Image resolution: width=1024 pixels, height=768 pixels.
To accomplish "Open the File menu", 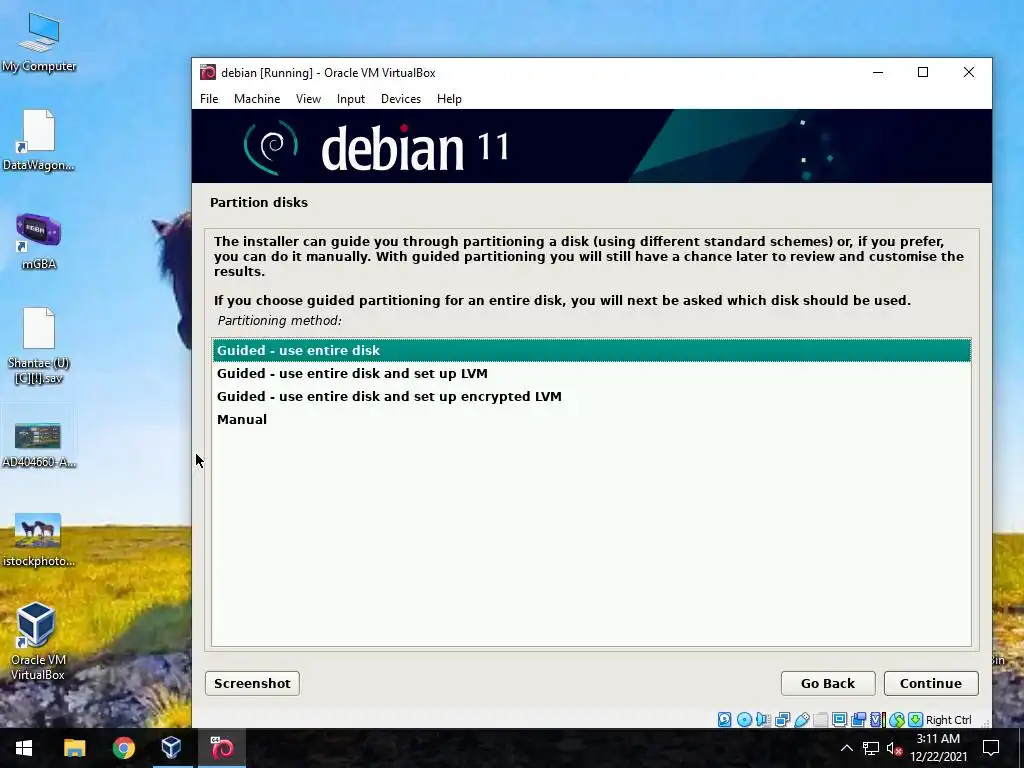I will [x=209, y=99].
